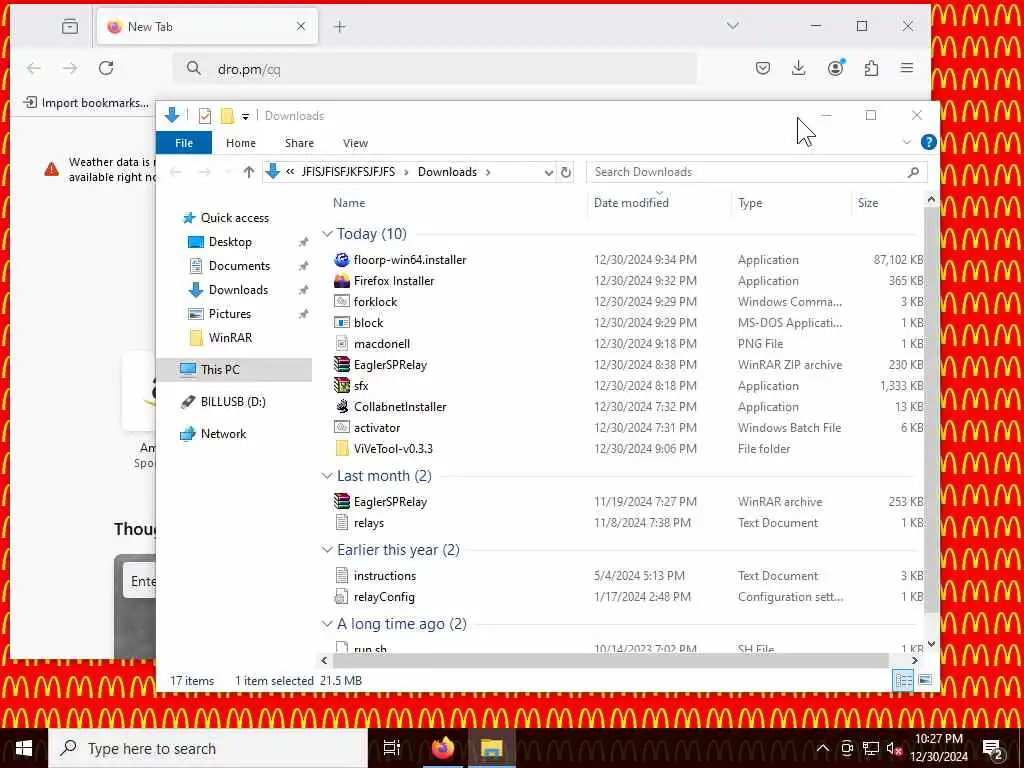Open the File ribbon tab

coord(184,143)
